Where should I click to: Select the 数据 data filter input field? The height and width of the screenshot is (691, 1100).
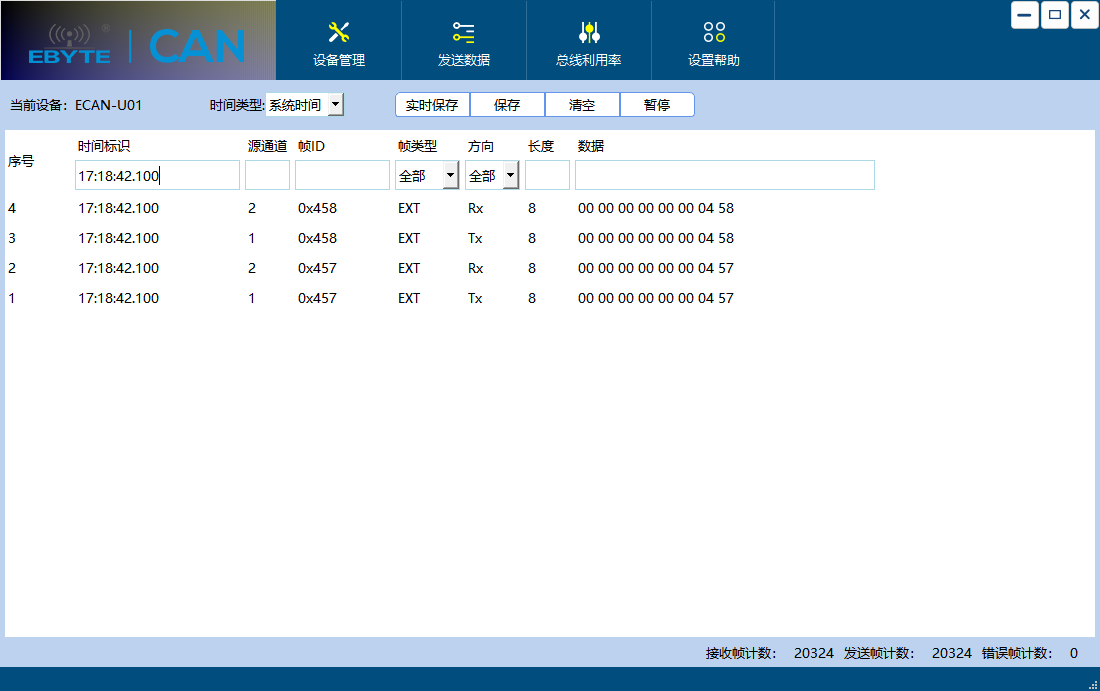pyautogui.click(x=724, y=174)
